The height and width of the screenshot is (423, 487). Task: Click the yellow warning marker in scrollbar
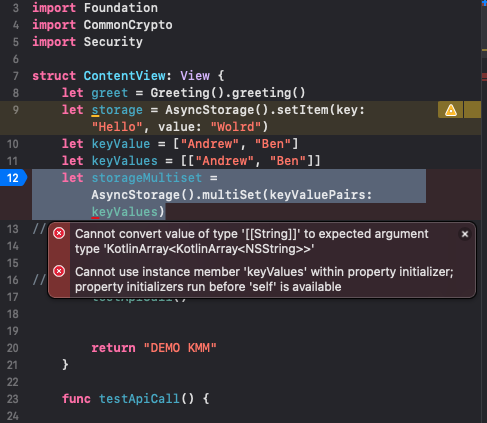pos(484,50)
